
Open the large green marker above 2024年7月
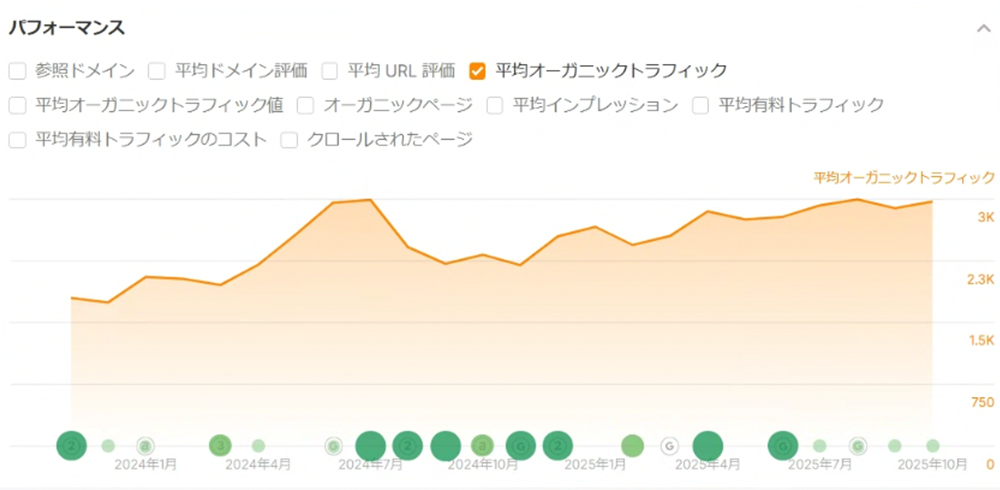[371, 446]
